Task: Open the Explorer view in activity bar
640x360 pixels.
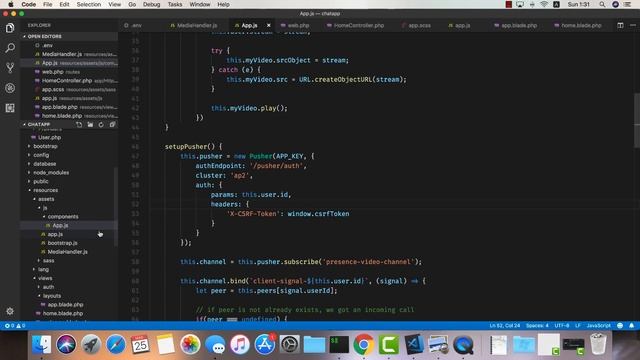Action: coord(10,28)
